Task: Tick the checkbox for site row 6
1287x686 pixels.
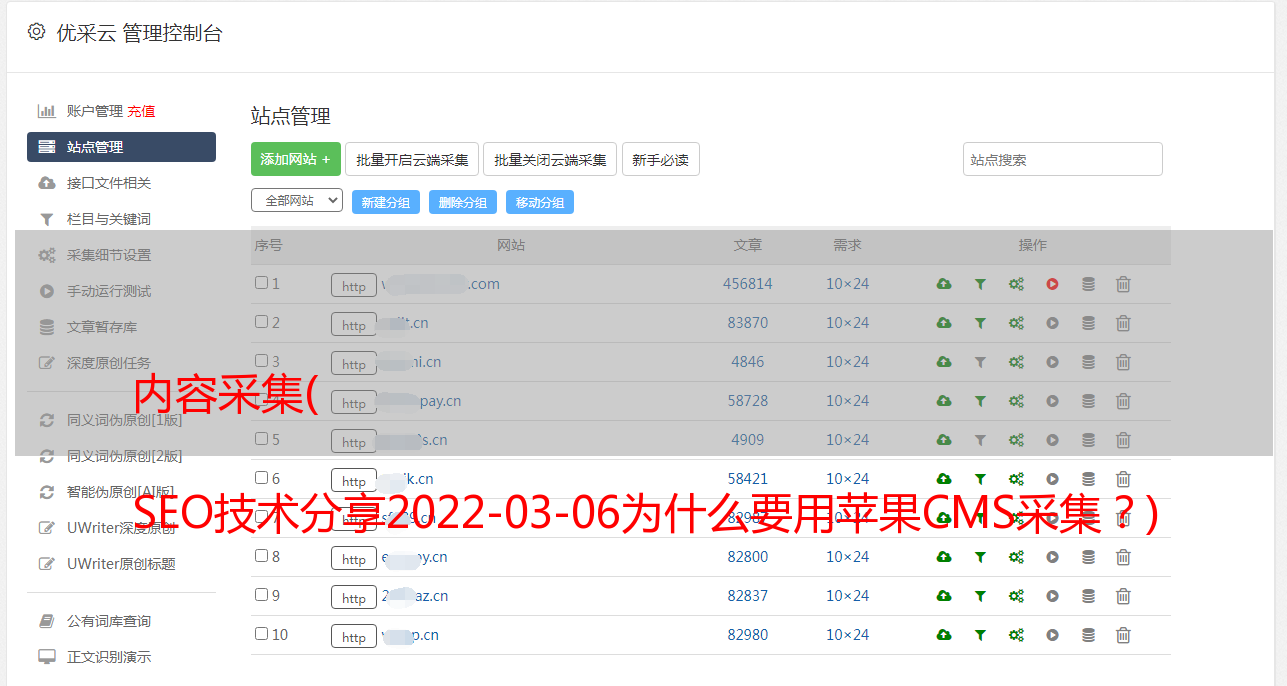Action: click(261, 478)
